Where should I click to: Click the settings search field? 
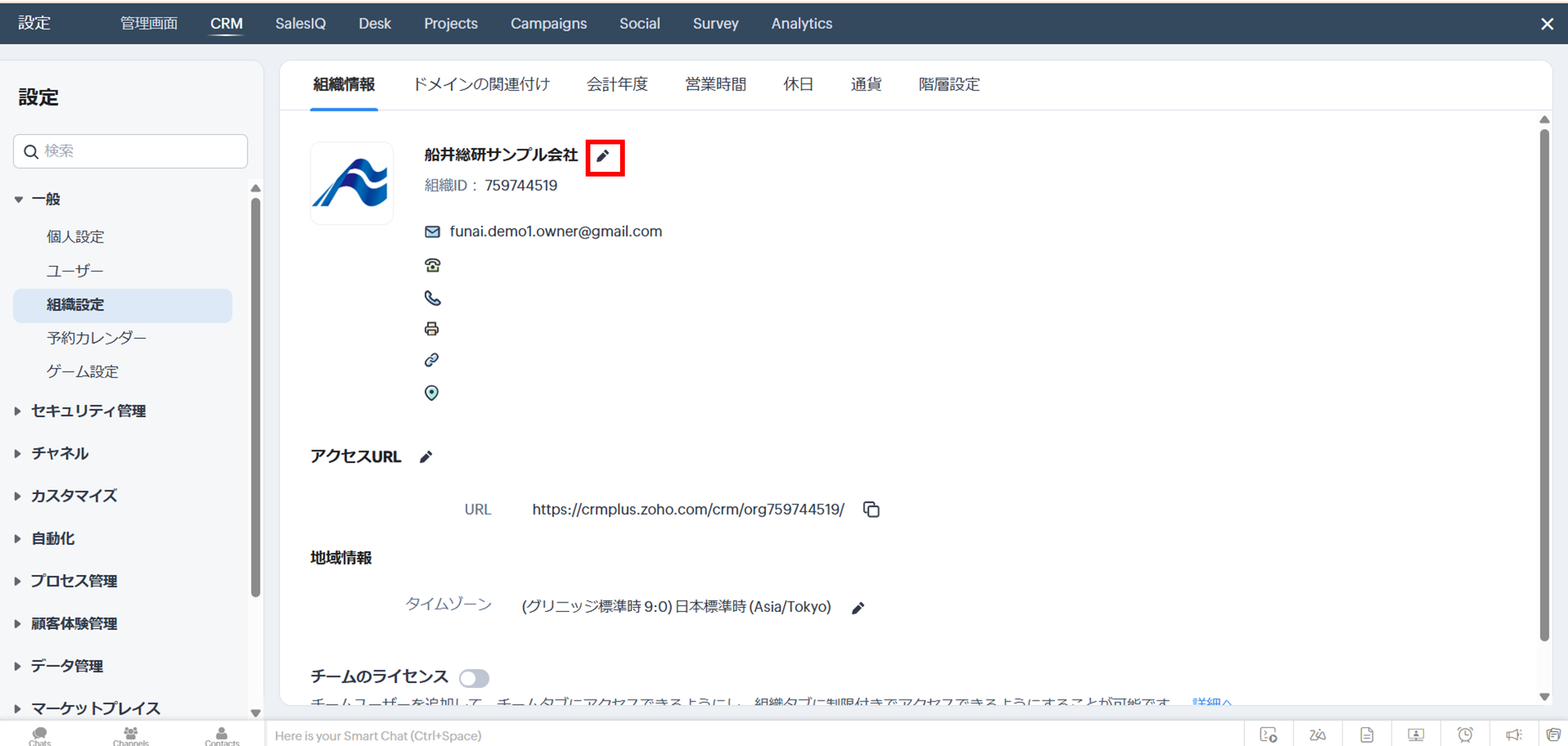tap(131, 151)
